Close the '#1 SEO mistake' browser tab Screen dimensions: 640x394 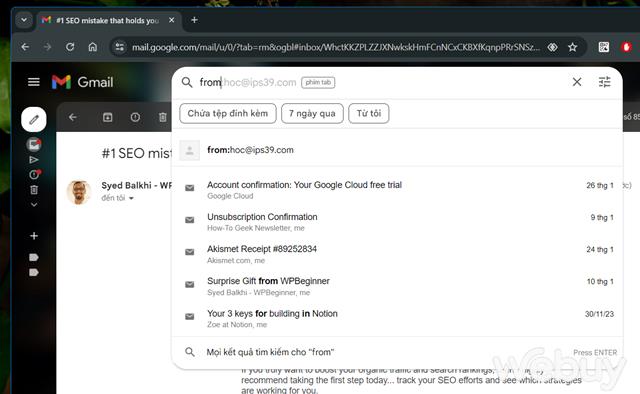[x=172, y=20]
